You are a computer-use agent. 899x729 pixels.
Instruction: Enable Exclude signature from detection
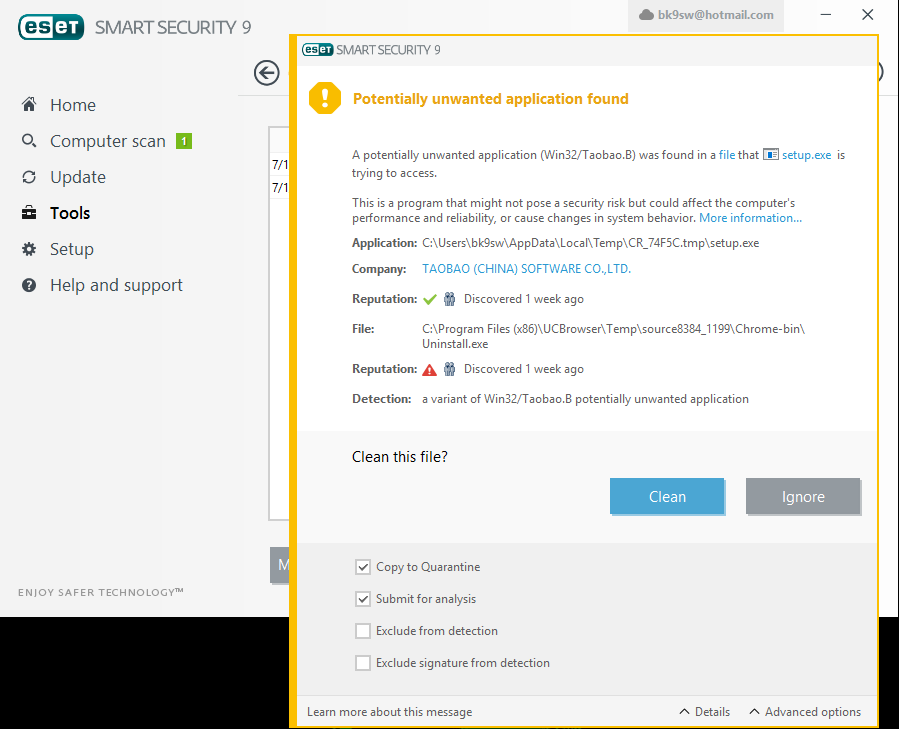coord(363,663)
